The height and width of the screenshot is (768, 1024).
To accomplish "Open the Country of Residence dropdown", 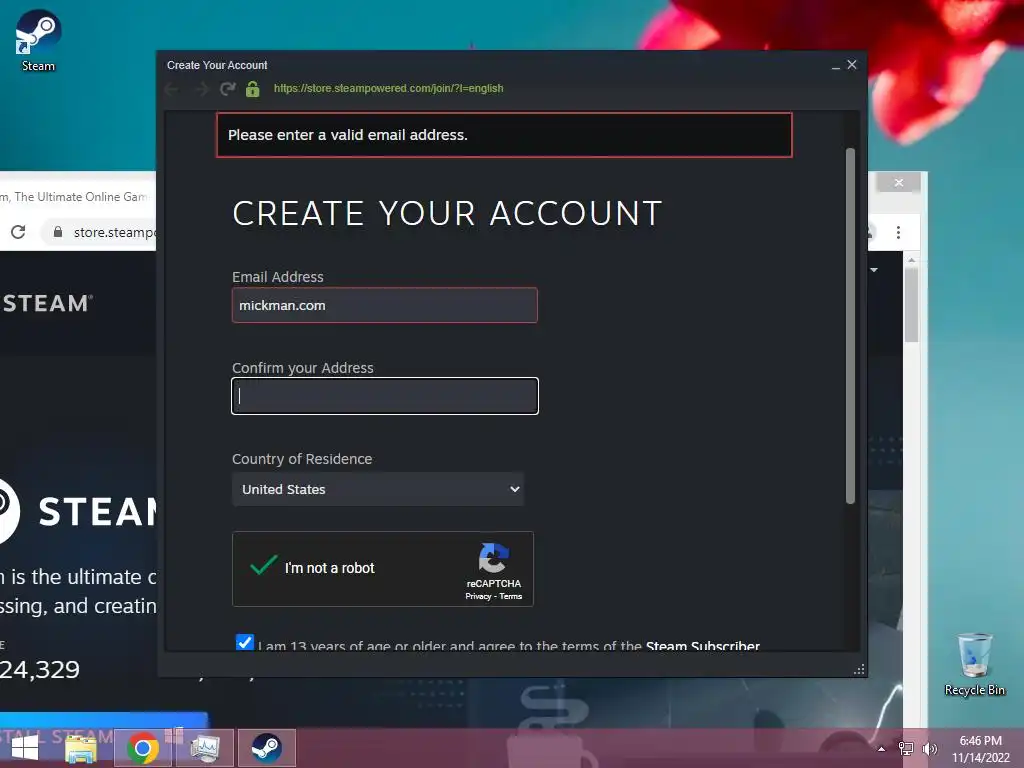I will (x=378, y=489).
